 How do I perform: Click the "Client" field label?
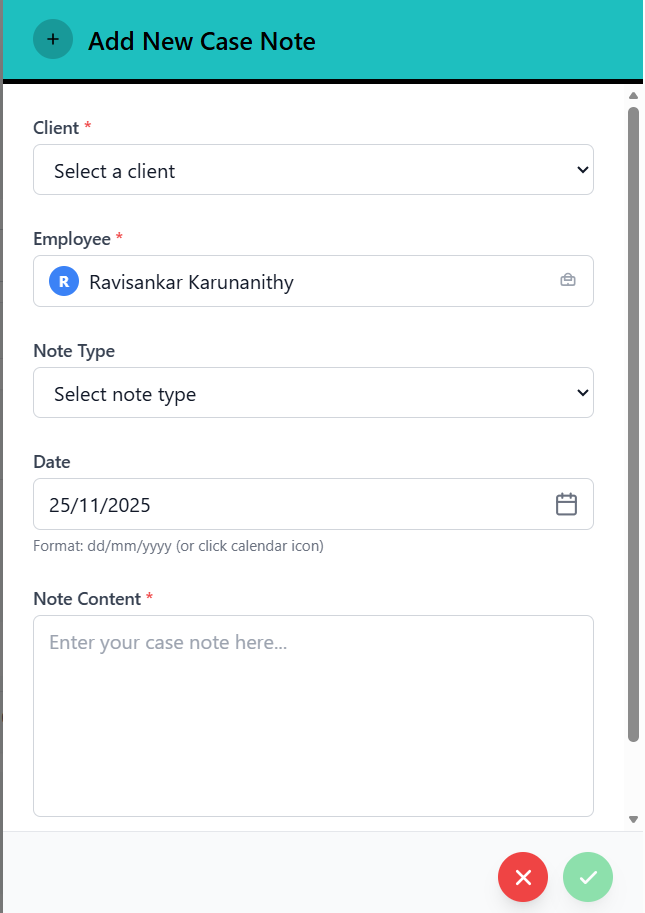pyautogui.click(x=56, y=128)
